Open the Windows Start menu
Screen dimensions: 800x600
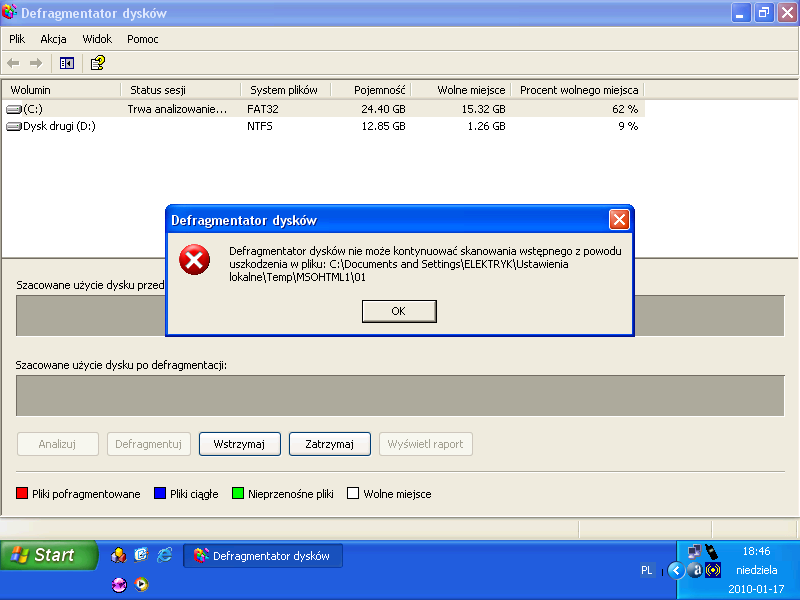49,555
